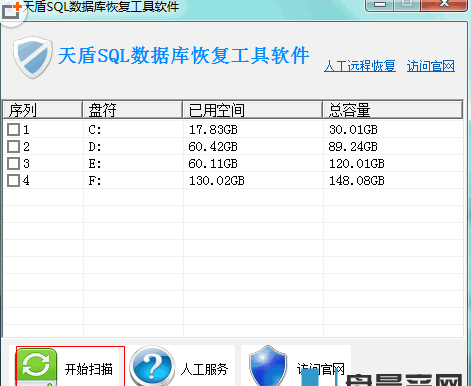Click total capacity 120.01GB

click(357, 164)
